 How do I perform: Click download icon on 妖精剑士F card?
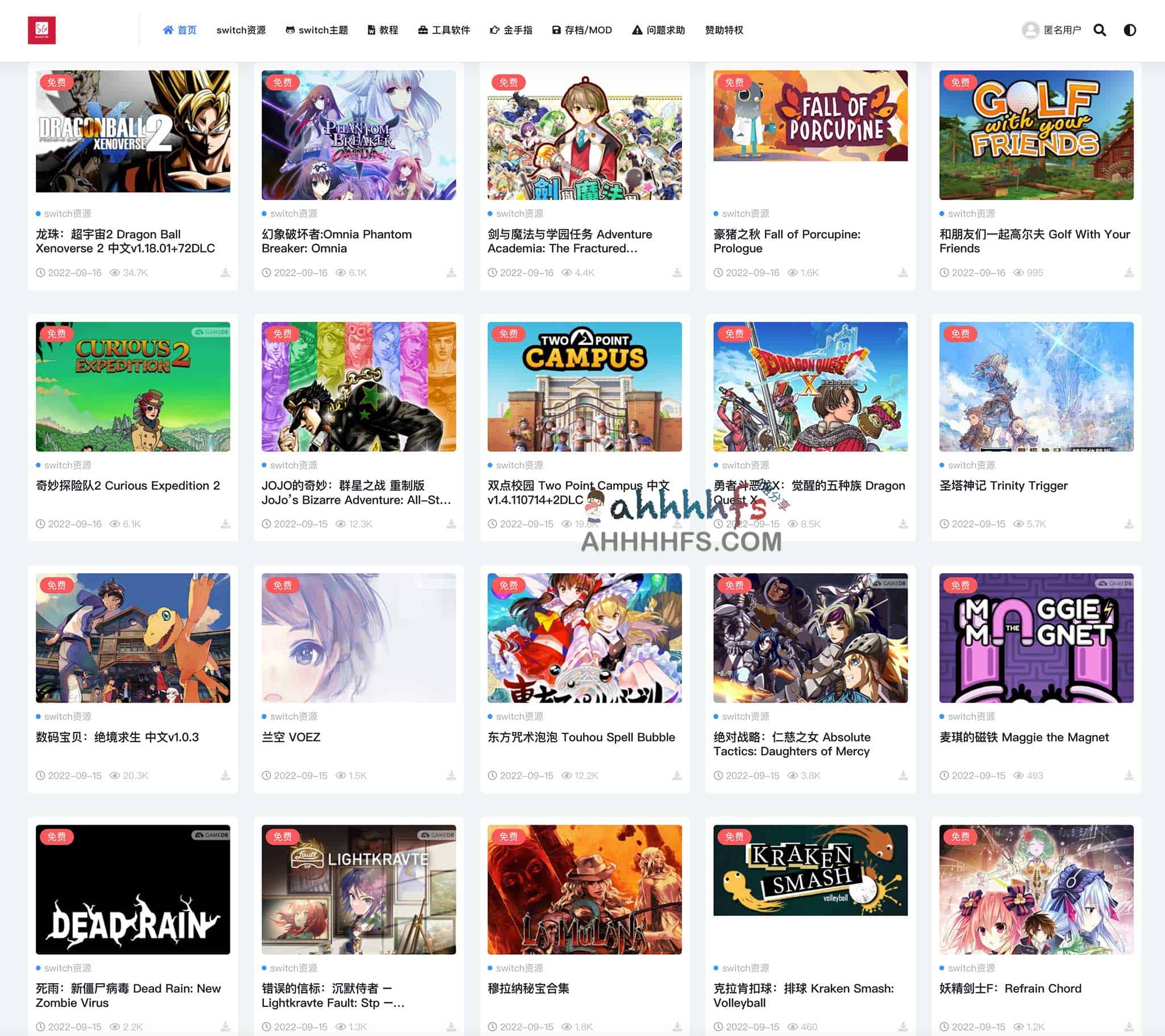point(1129,1027)
